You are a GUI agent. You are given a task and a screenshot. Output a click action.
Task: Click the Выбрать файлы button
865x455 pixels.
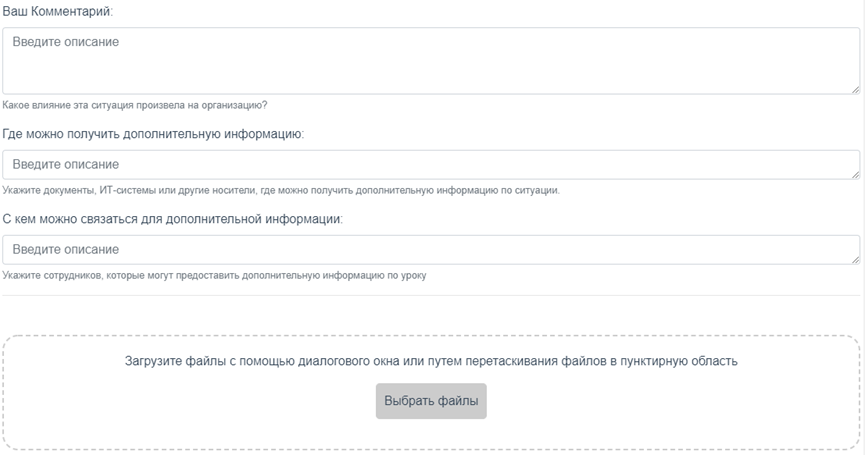(x=431, y=401)
